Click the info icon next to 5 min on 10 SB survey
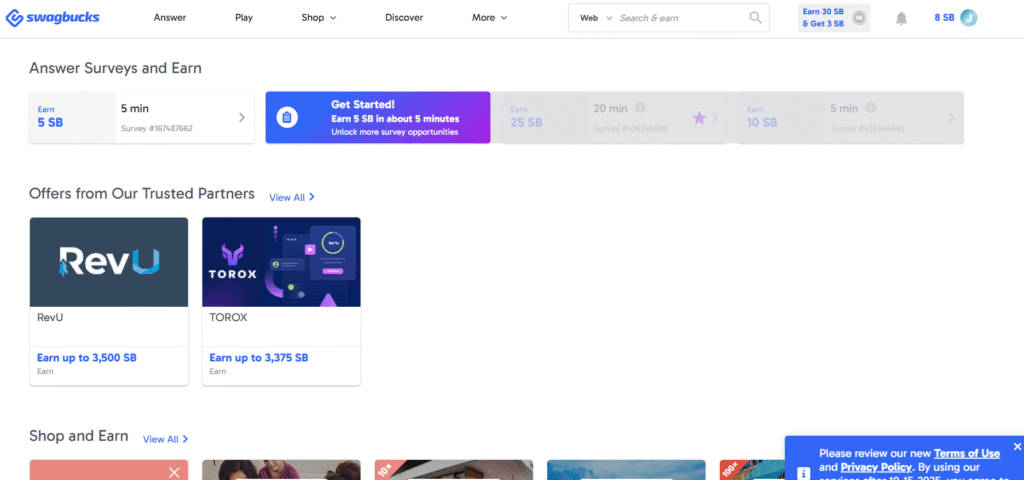This screenshot has height=480, width=1024. (x=871, y=108)
